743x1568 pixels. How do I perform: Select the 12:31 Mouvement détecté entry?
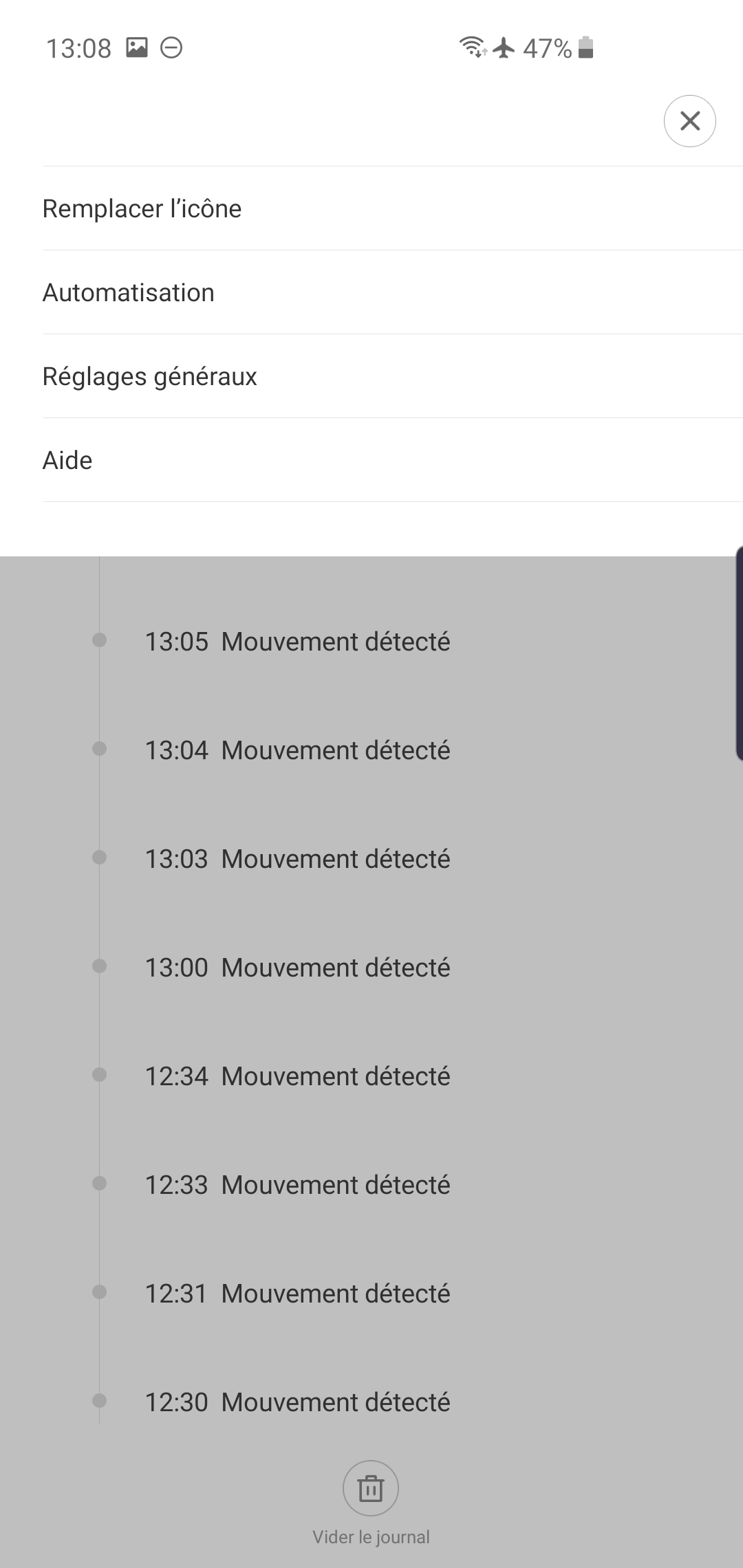(x=297, y=1294)
